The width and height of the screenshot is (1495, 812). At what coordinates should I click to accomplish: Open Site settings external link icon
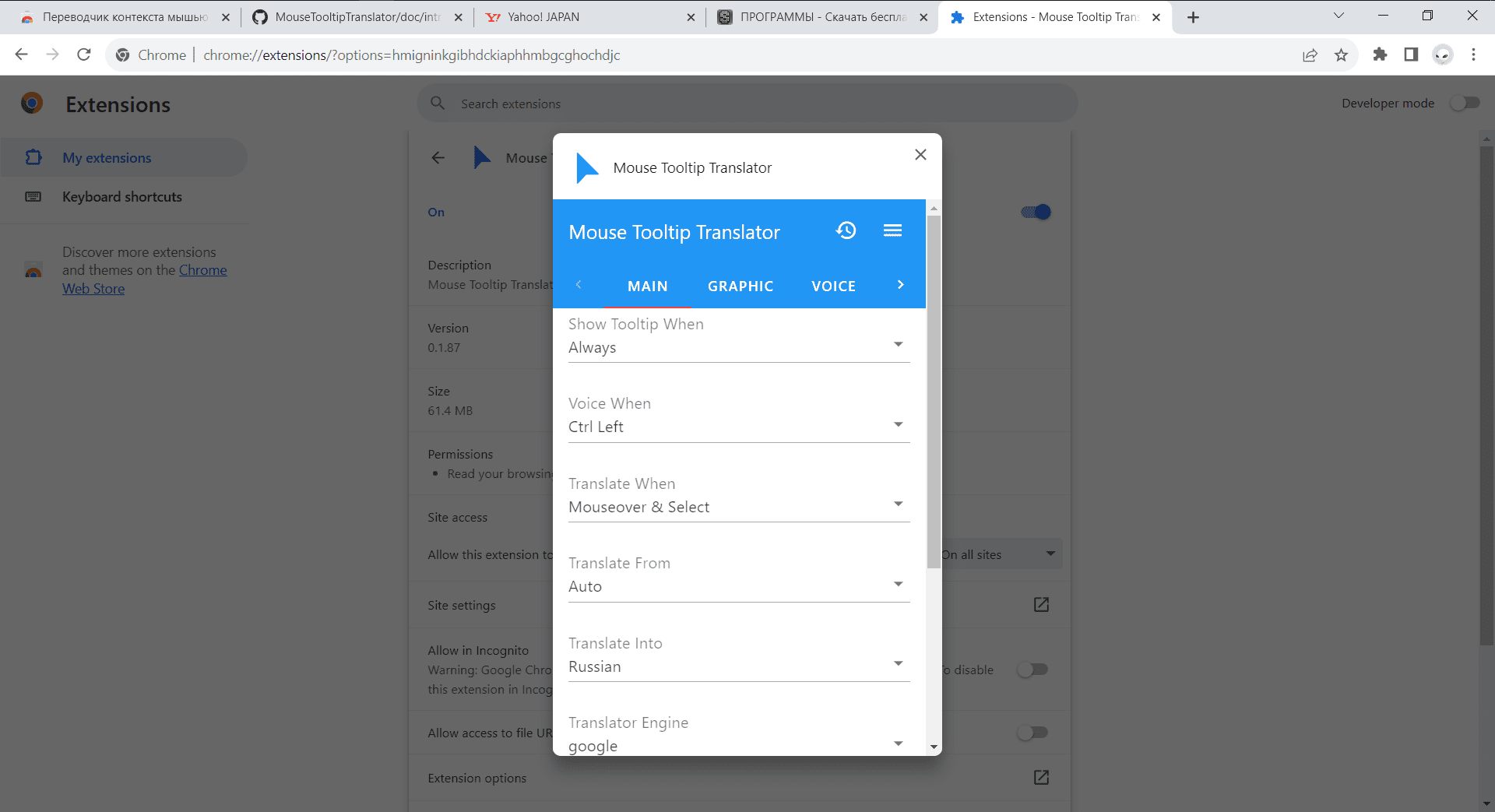[x=1041, y=605]
